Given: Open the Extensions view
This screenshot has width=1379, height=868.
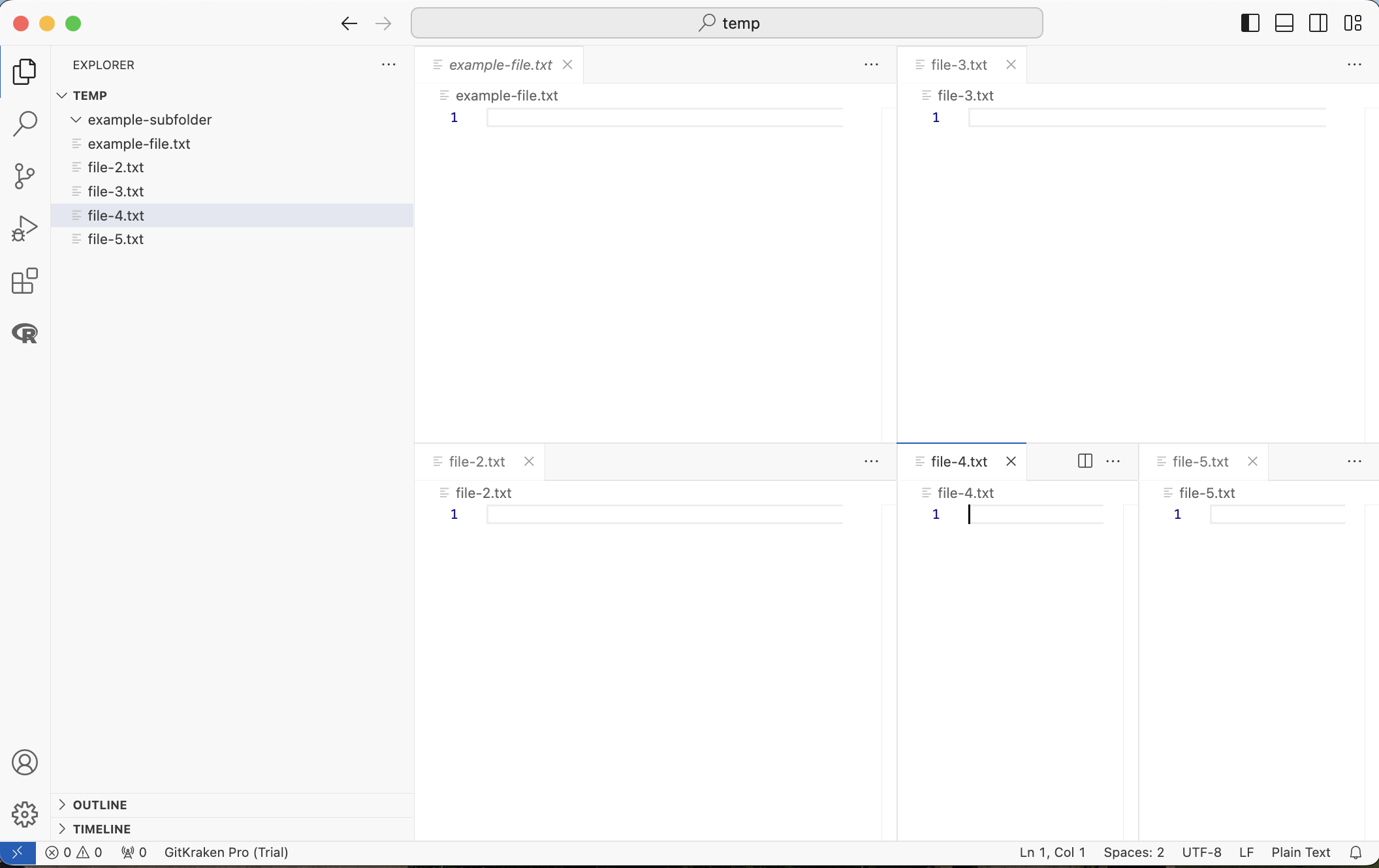Looking at the screenshot, I should 25,281.
